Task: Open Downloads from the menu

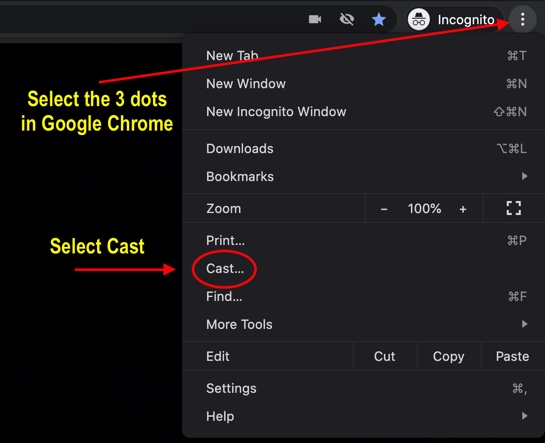Action: (x=363, y=149)
